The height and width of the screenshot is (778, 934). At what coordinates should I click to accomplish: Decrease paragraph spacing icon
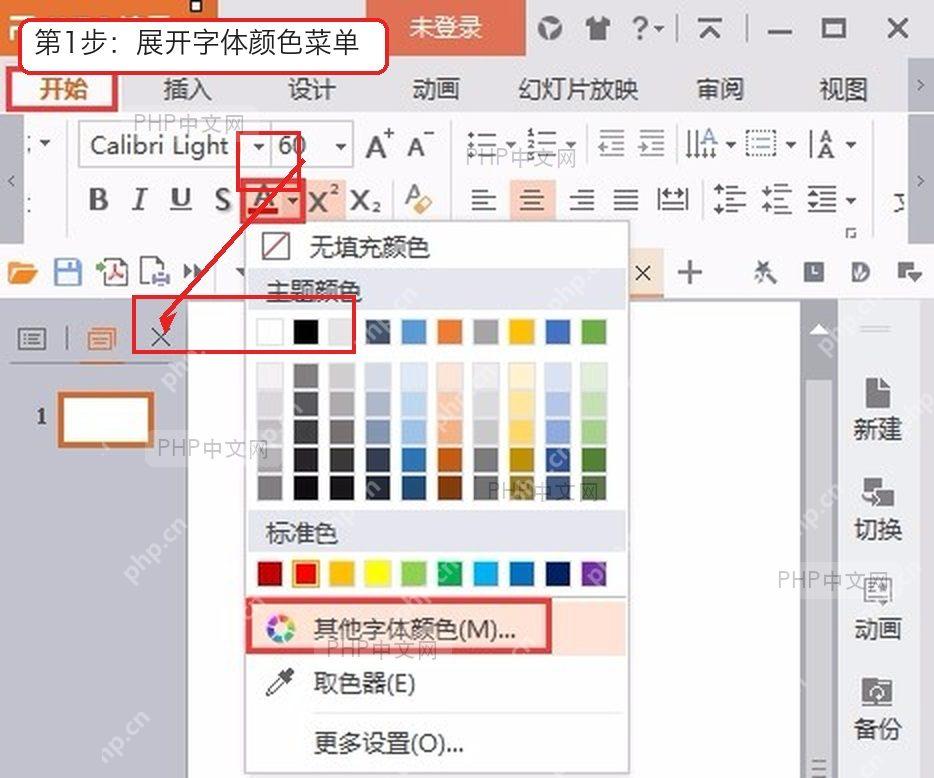pyautogui.click(x=777, y=199)
